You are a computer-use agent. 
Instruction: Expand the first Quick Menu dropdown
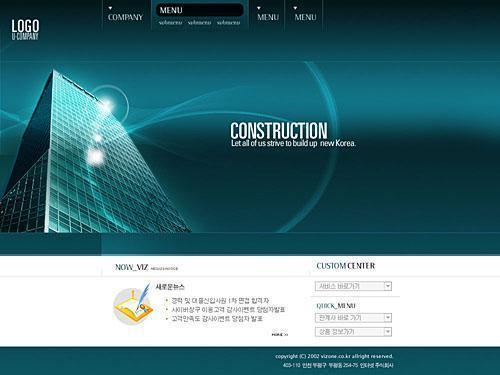(x=353, y=318)
